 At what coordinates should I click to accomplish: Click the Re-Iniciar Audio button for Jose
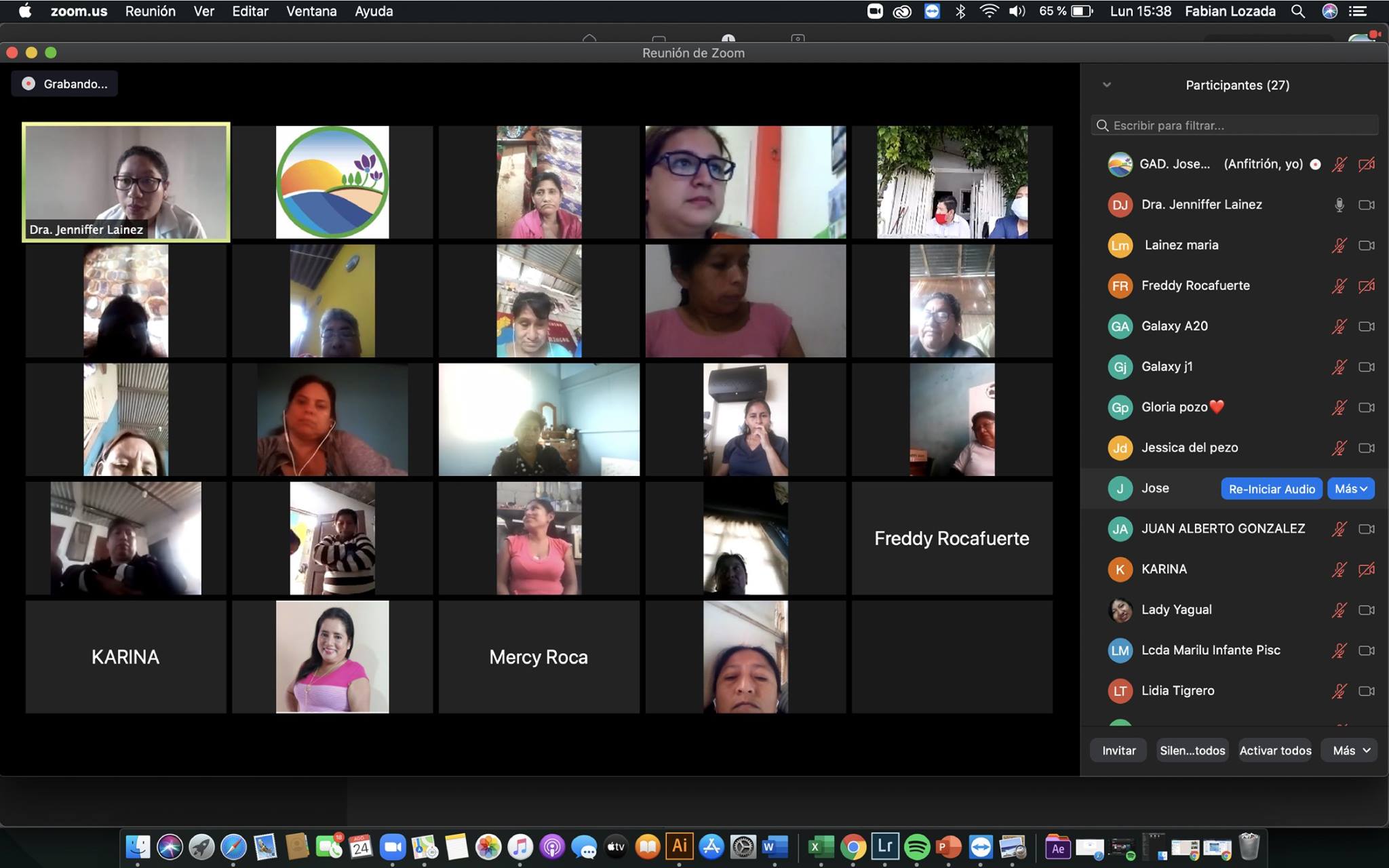point(1271,489)
